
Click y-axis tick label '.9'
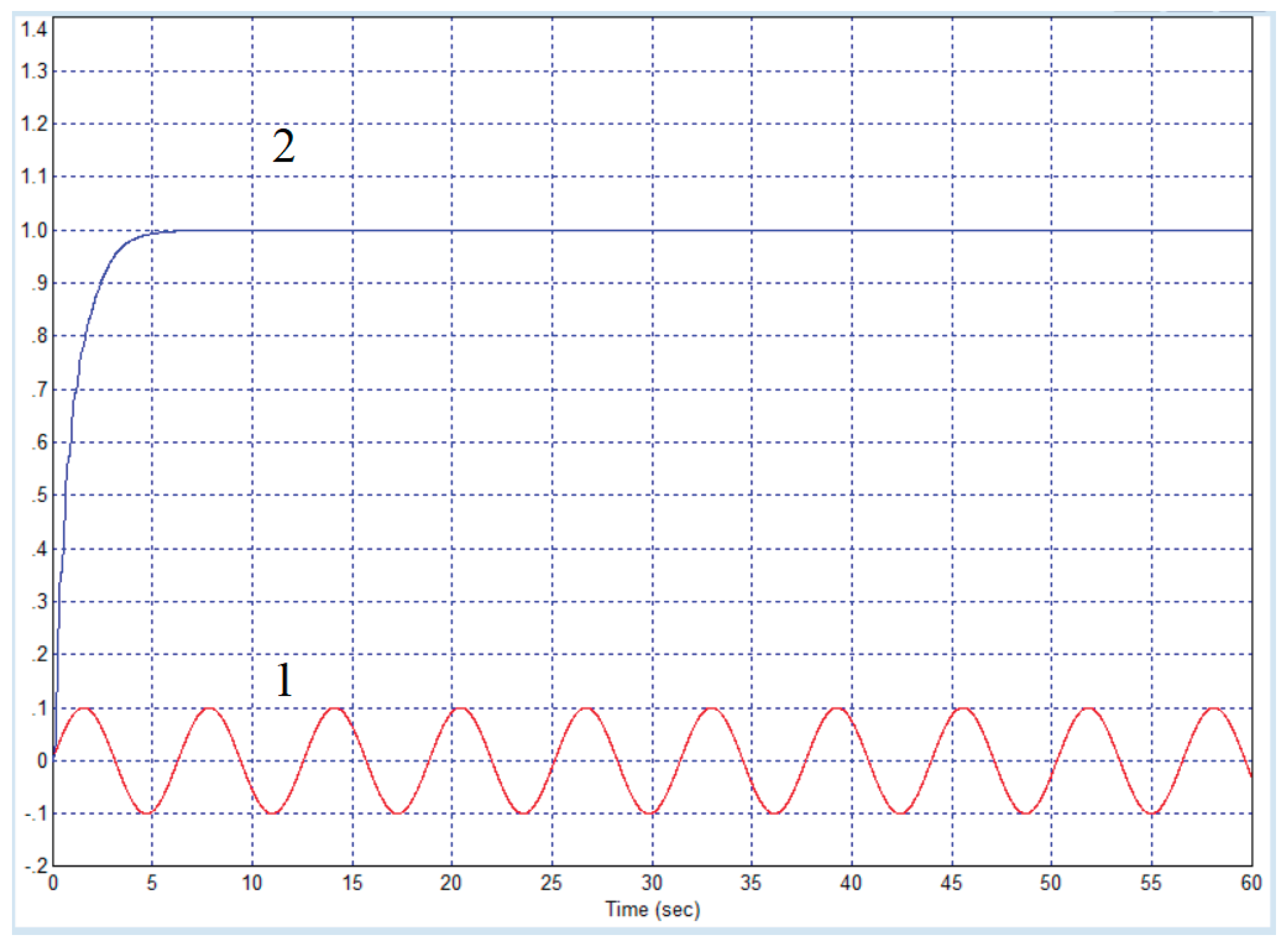pyautogui.click(x=40, y=283)
